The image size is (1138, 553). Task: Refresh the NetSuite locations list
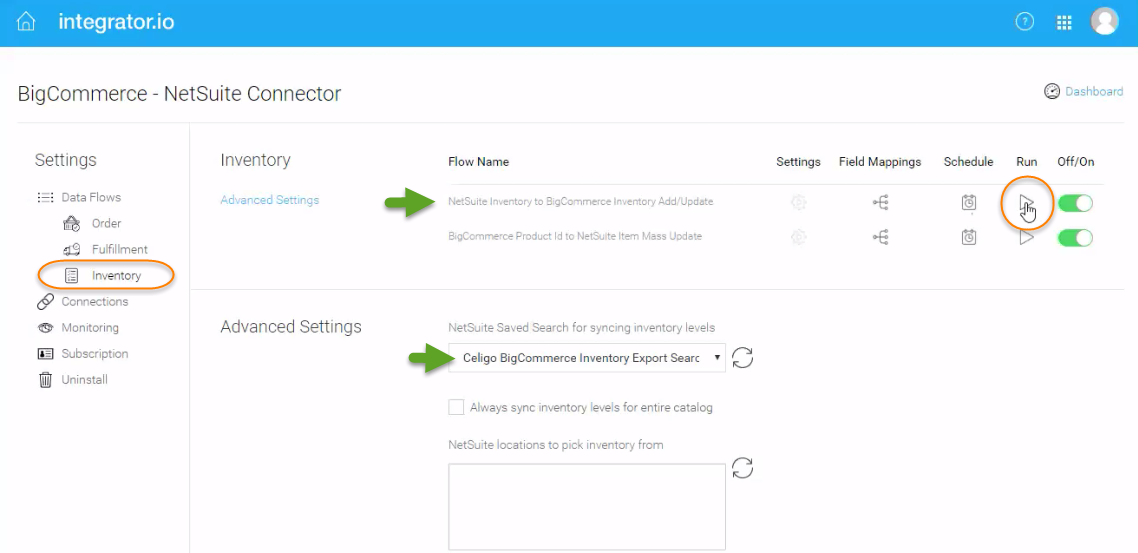tap(742, 468)
